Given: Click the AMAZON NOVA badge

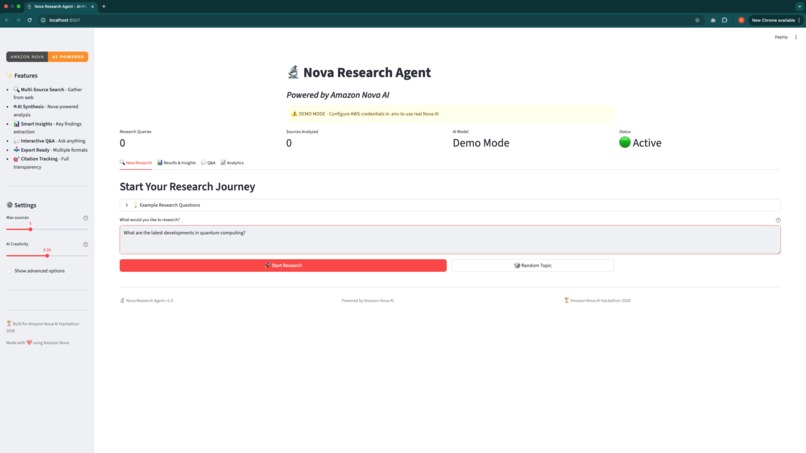Looking at the screenshot, I should pos(27,57).
